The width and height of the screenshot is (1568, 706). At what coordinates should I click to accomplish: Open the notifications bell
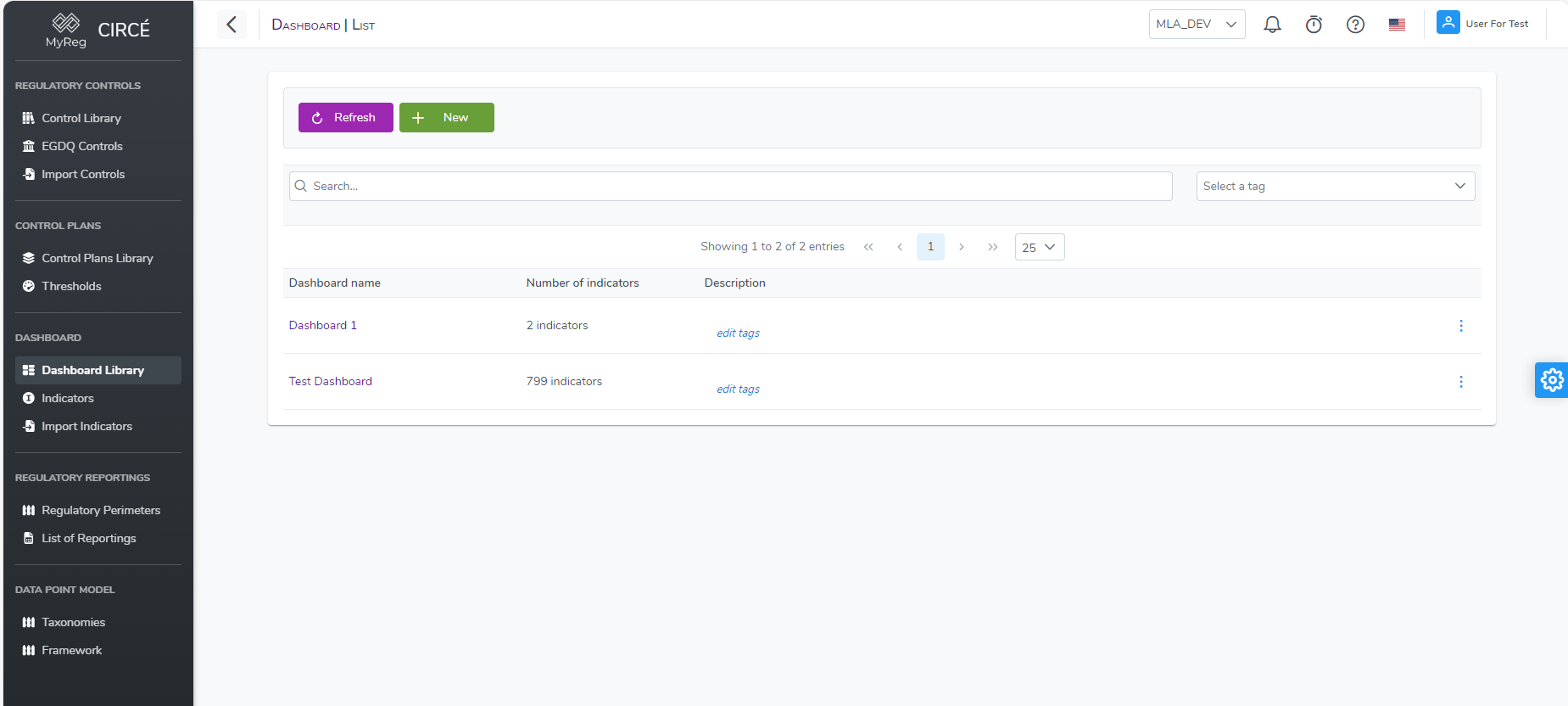tap(1272, 25)
